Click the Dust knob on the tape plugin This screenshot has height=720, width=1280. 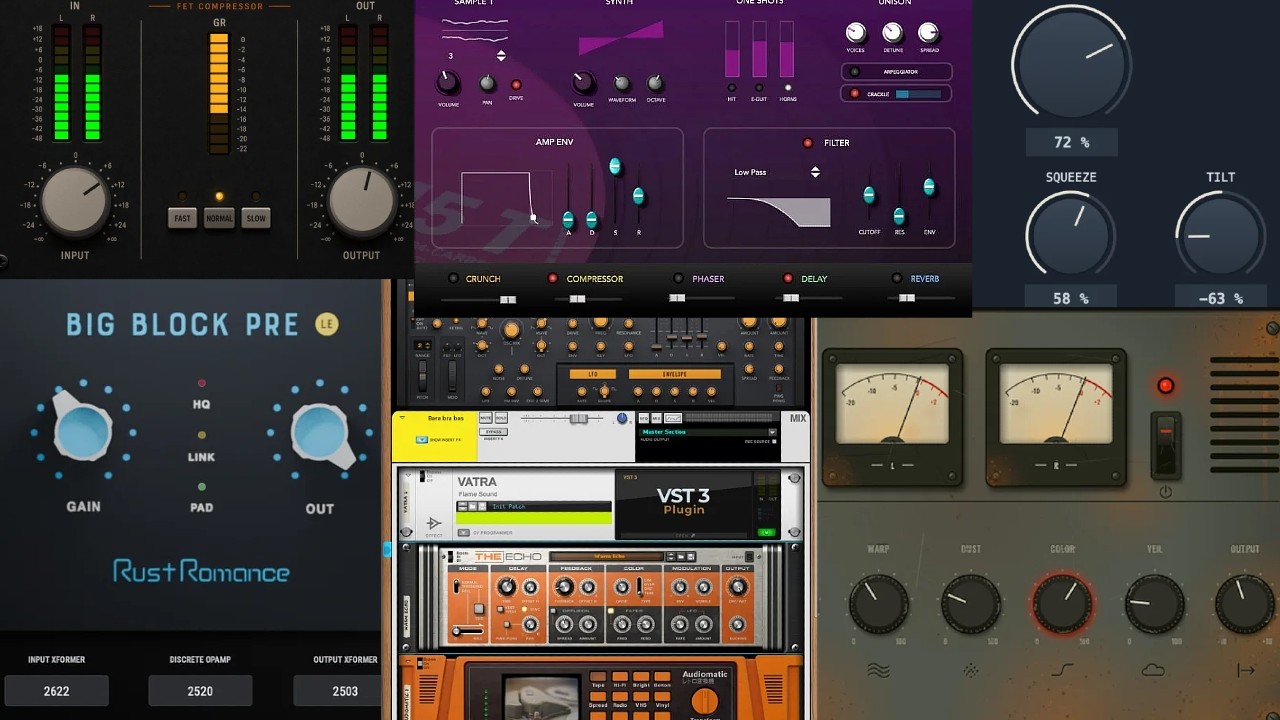(x=971, y=604)
